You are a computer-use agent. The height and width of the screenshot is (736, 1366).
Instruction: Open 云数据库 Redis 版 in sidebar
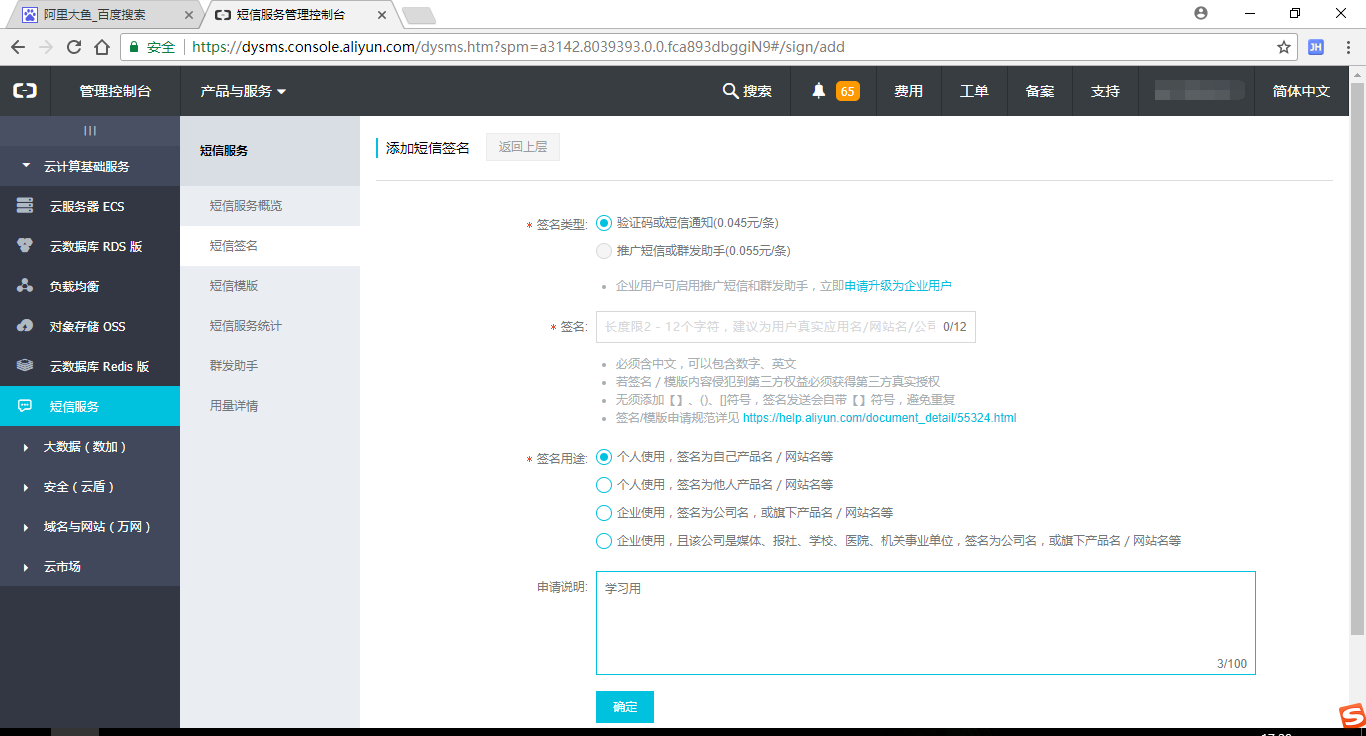point(99,366)
